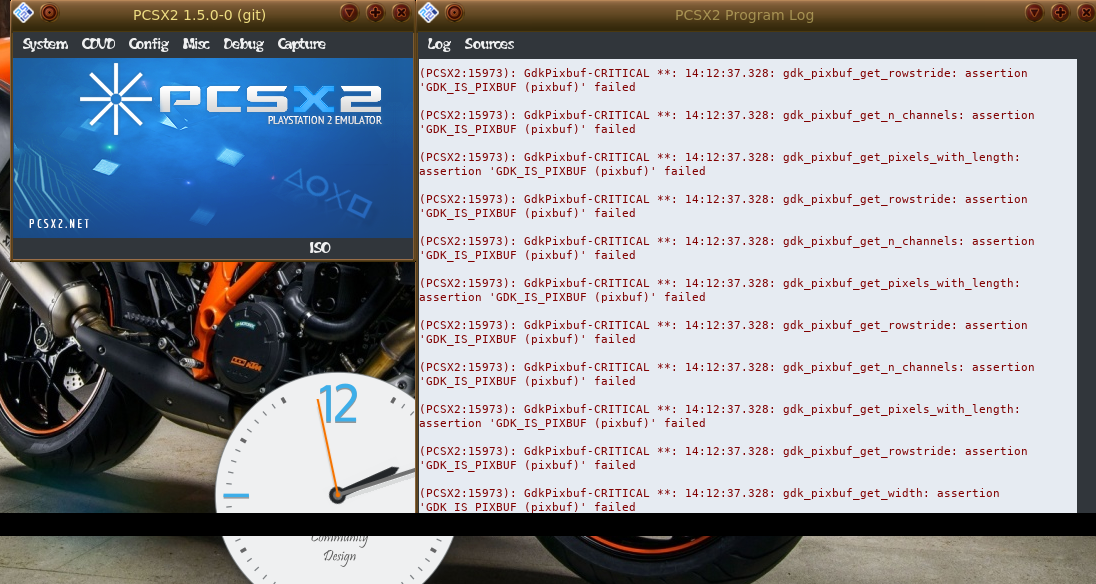Image resolution: width=1096 pixels, height=584 pixels.
Task: Click the round pin button in Program Log titlebar
Action: pos(454,13)
